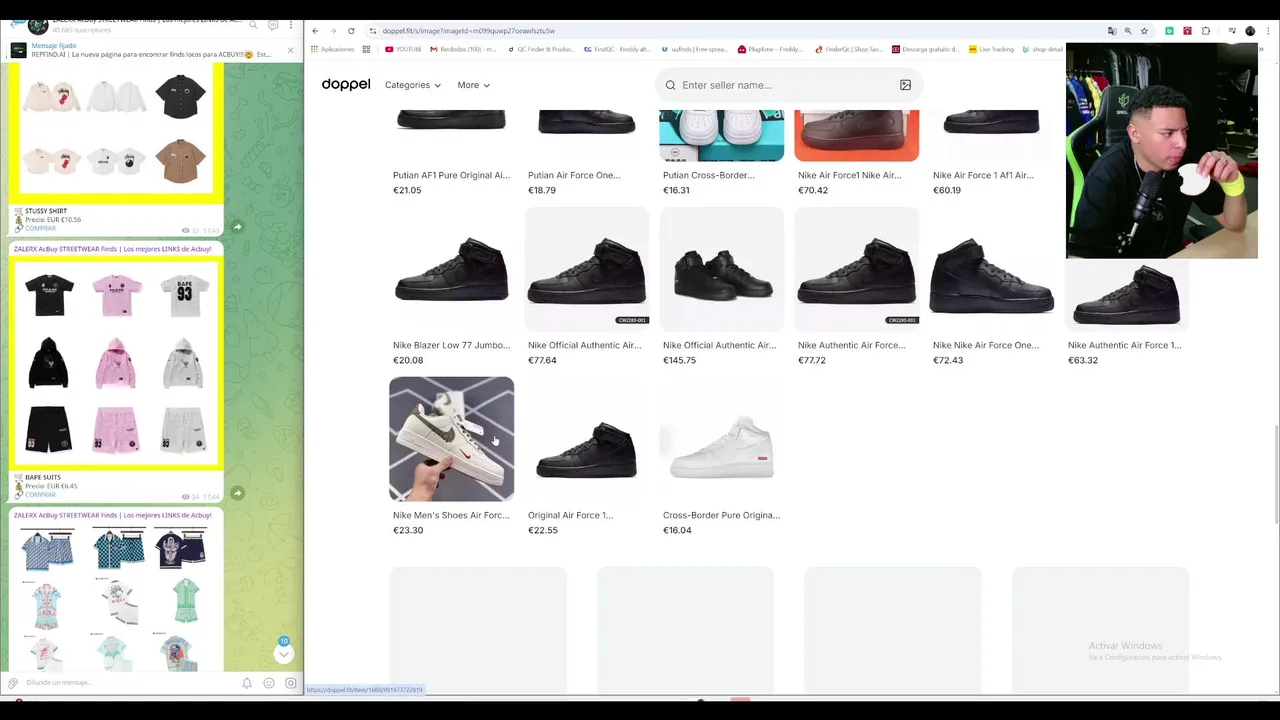Open Cross-Border Pure Original white sneaker image
This screenshot has height=720, width=1280.
tap(721, 439)
